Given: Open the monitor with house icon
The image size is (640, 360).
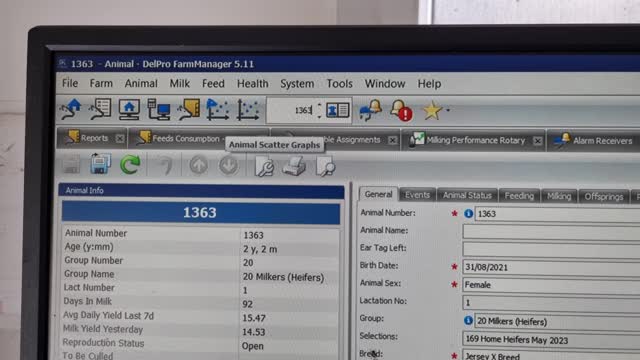Looking at the screenshot, I should [x=129, y=109].
